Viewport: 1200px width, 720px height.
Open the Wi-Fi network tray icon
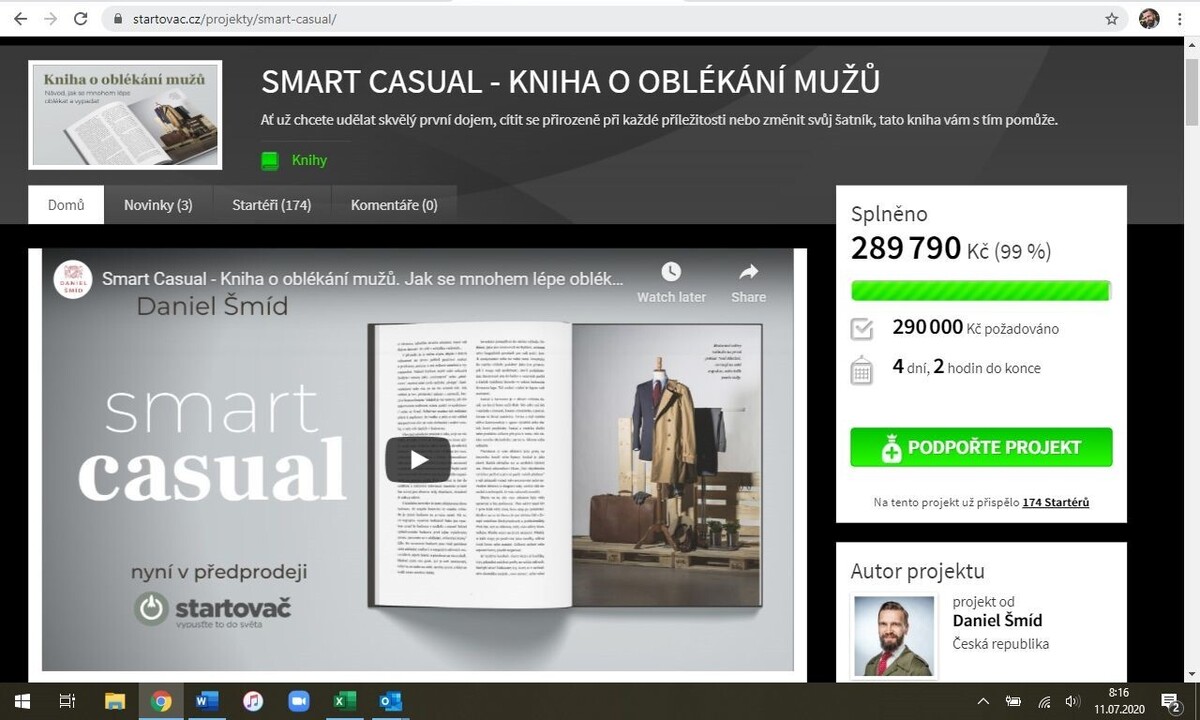(x=1044, y=701)
